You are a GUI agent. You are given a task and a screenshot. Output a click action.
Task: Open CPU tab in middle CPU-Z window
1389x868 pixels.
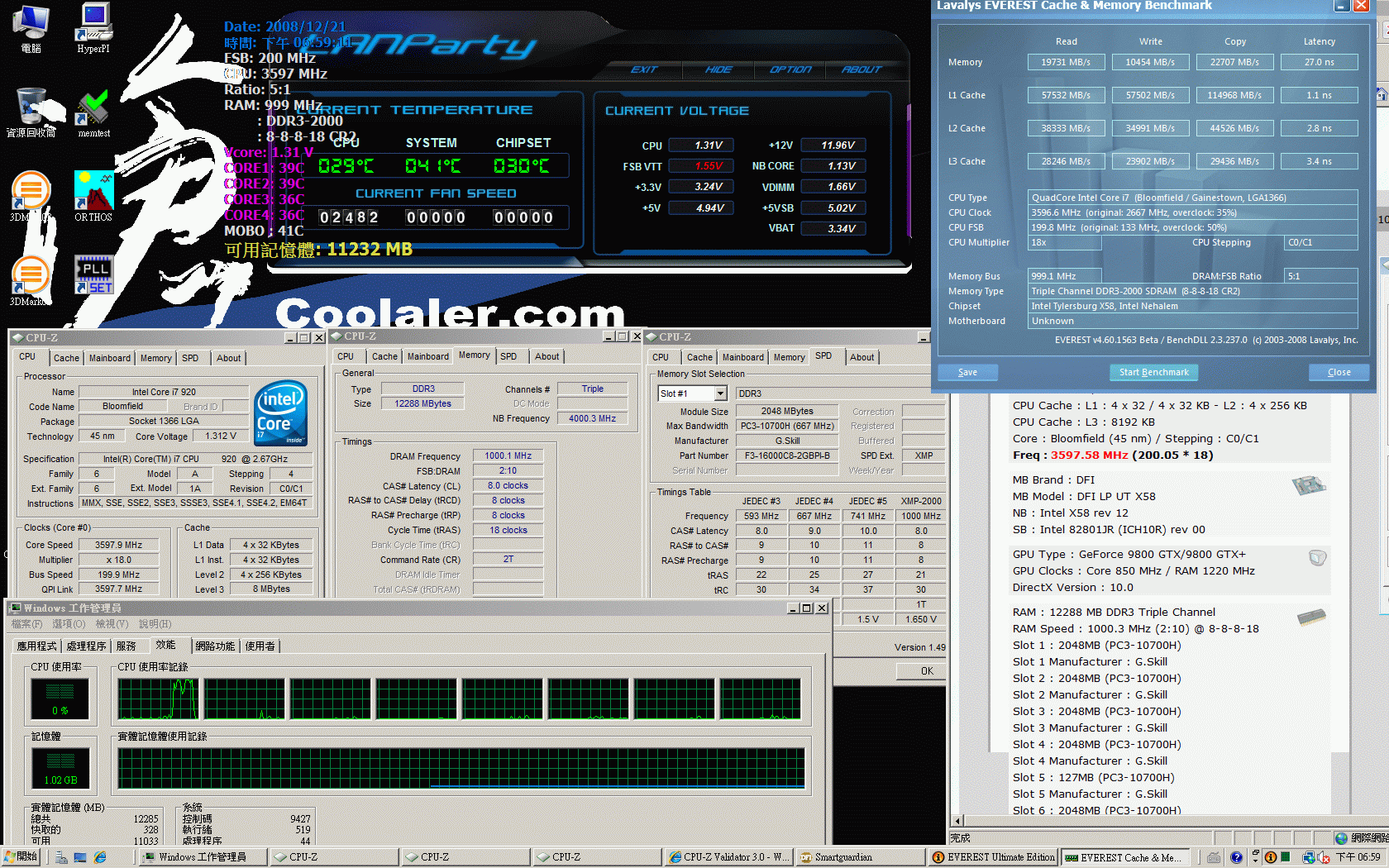pyautogui.click(x=346, y=356)
